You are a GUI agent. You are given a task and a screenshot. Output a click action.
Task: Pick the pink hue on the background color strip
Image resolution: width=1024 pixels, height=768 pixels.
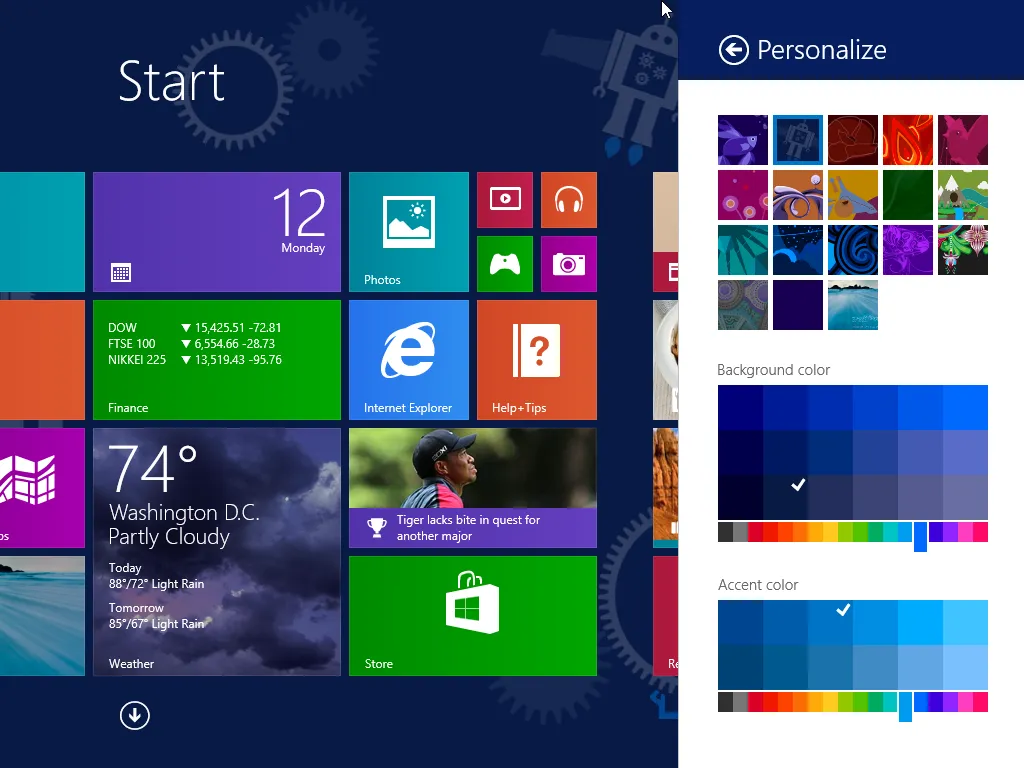tap(964, 533)
